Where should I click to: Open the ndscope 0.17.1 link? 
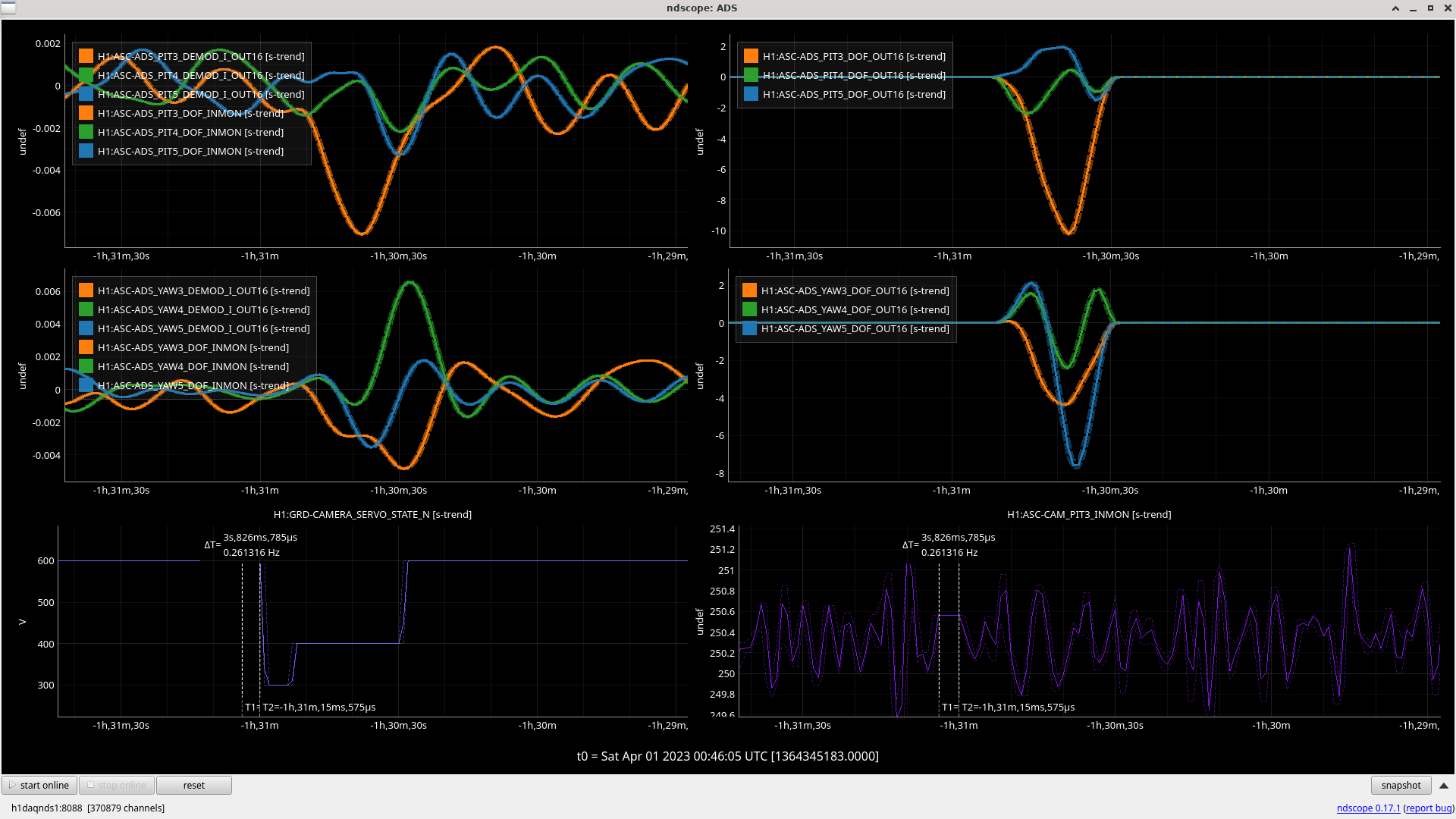coord(1368,808)
